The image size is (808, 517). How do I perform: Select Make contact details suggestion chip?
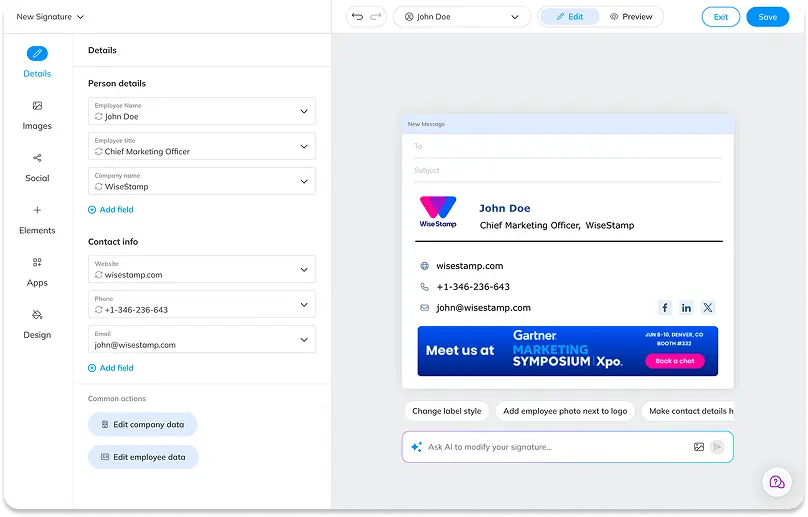688,411
